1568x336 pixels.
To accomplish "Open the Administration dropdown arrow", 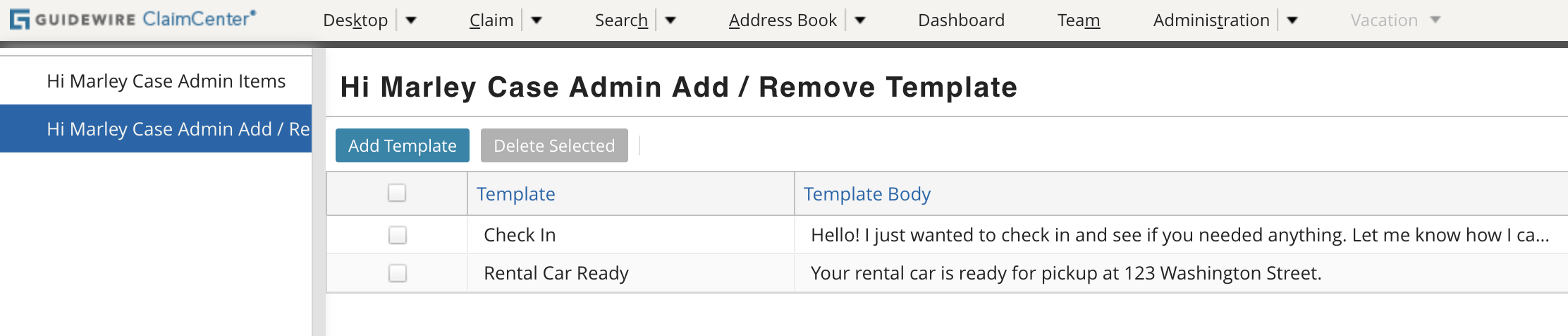I will point(1292,20).
